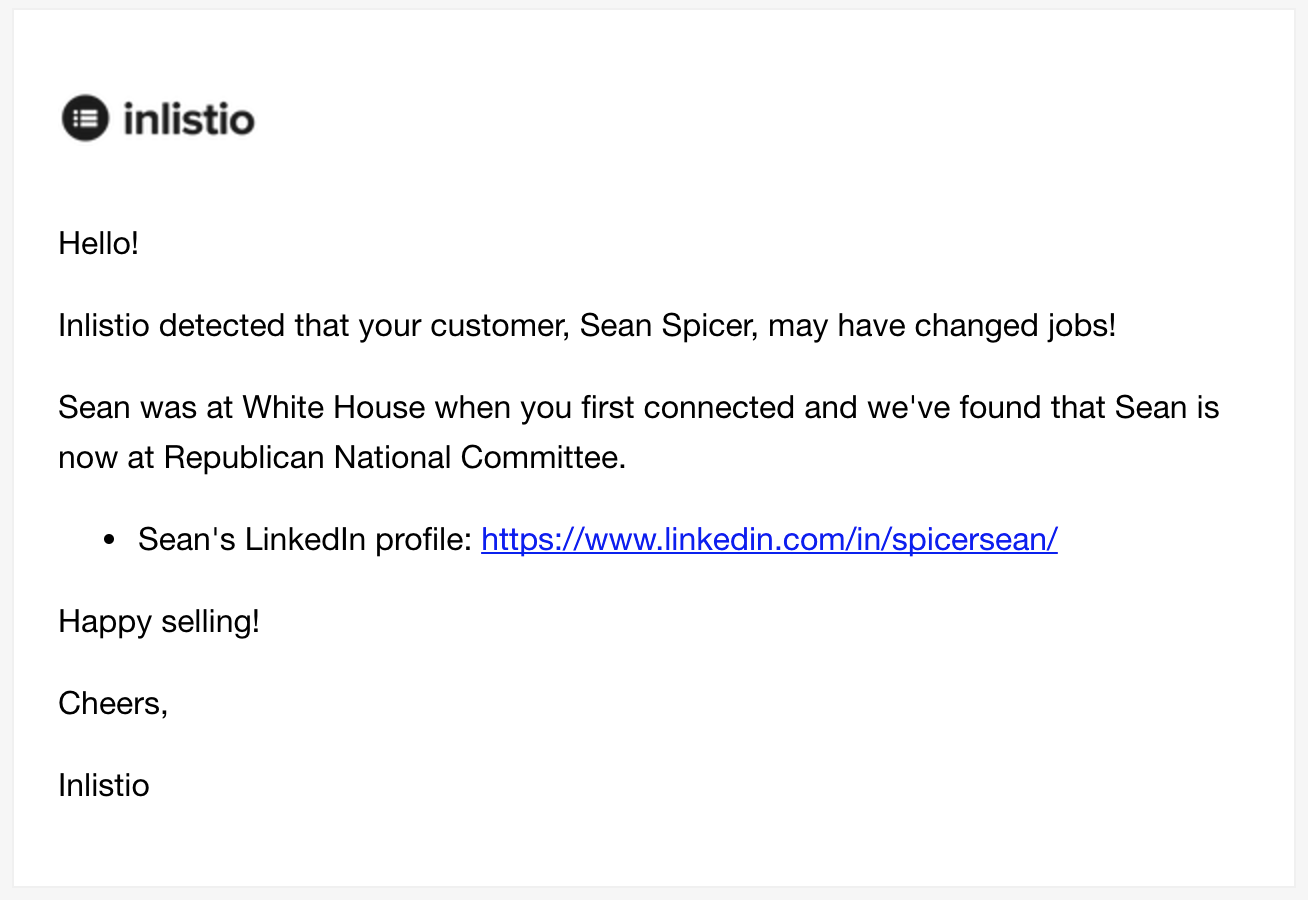Click the "Inlistio" signature at the bottom
The image size is (1308, 900).
point(104,785)
